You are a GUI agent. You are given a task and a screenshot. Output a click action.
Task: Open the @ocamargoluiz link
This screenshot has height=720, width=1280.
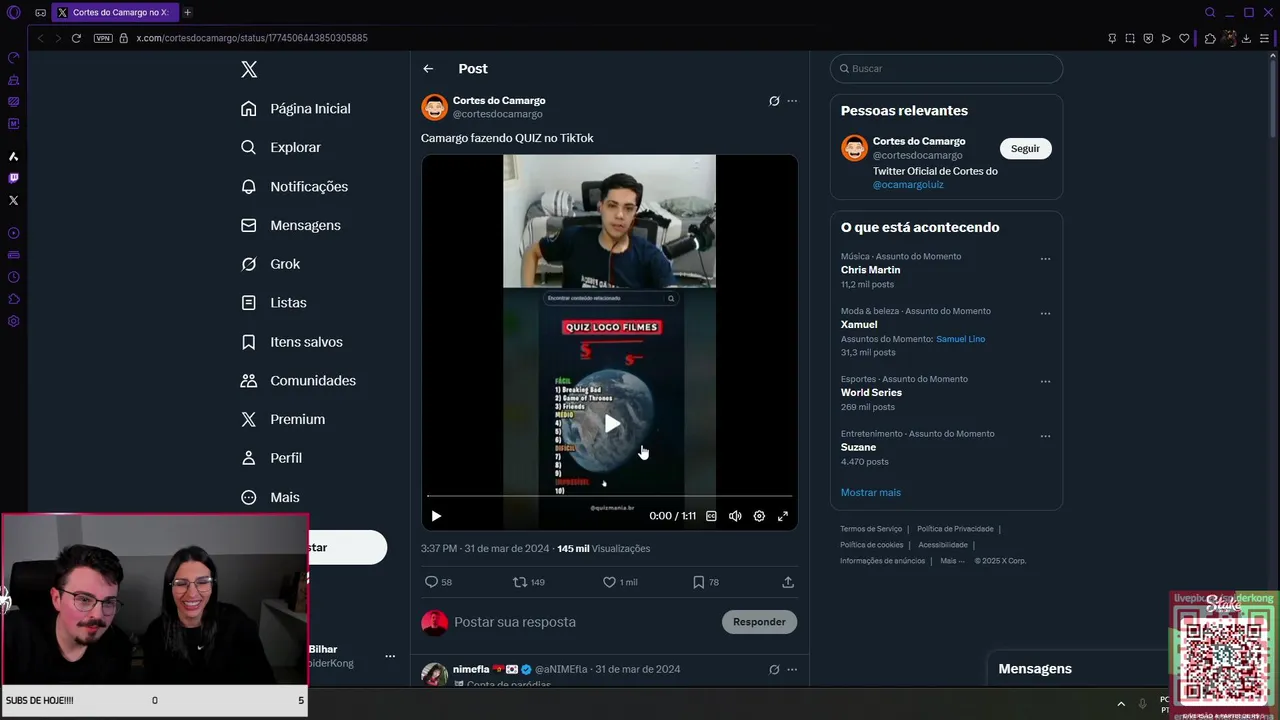(x=908, y=185)
